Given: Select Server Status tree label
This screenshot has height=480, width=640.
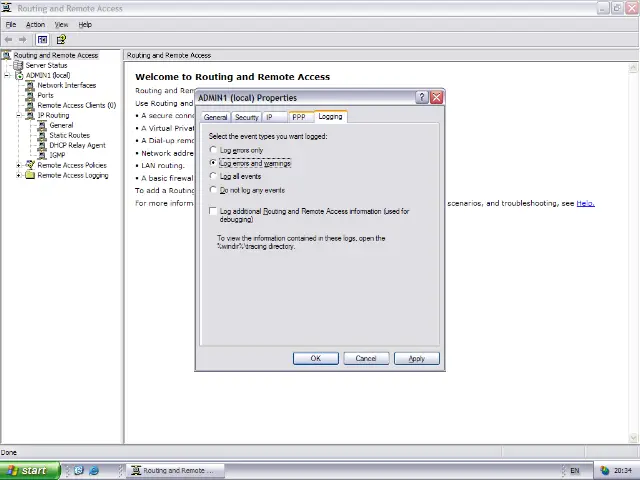Looking at the screenshot, I should point(46,65).
